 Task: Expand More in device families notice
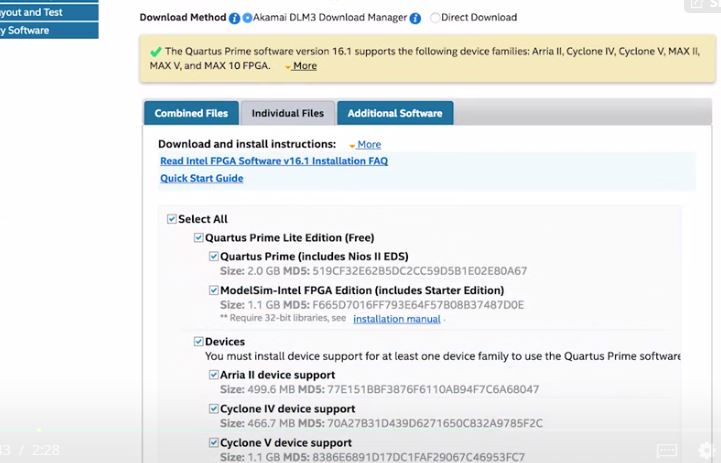304,66
